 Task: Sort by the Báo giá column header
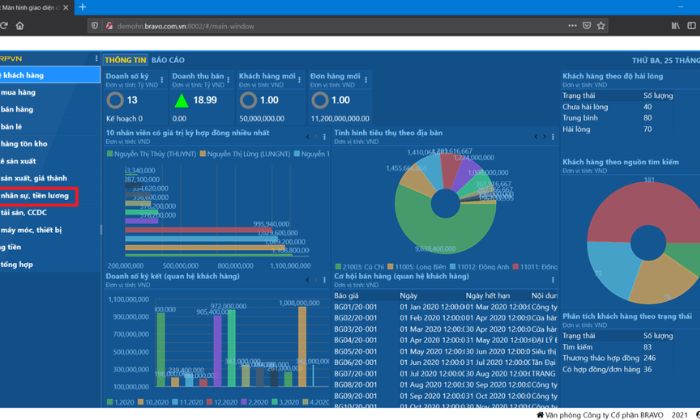click(x=346, y=295)
